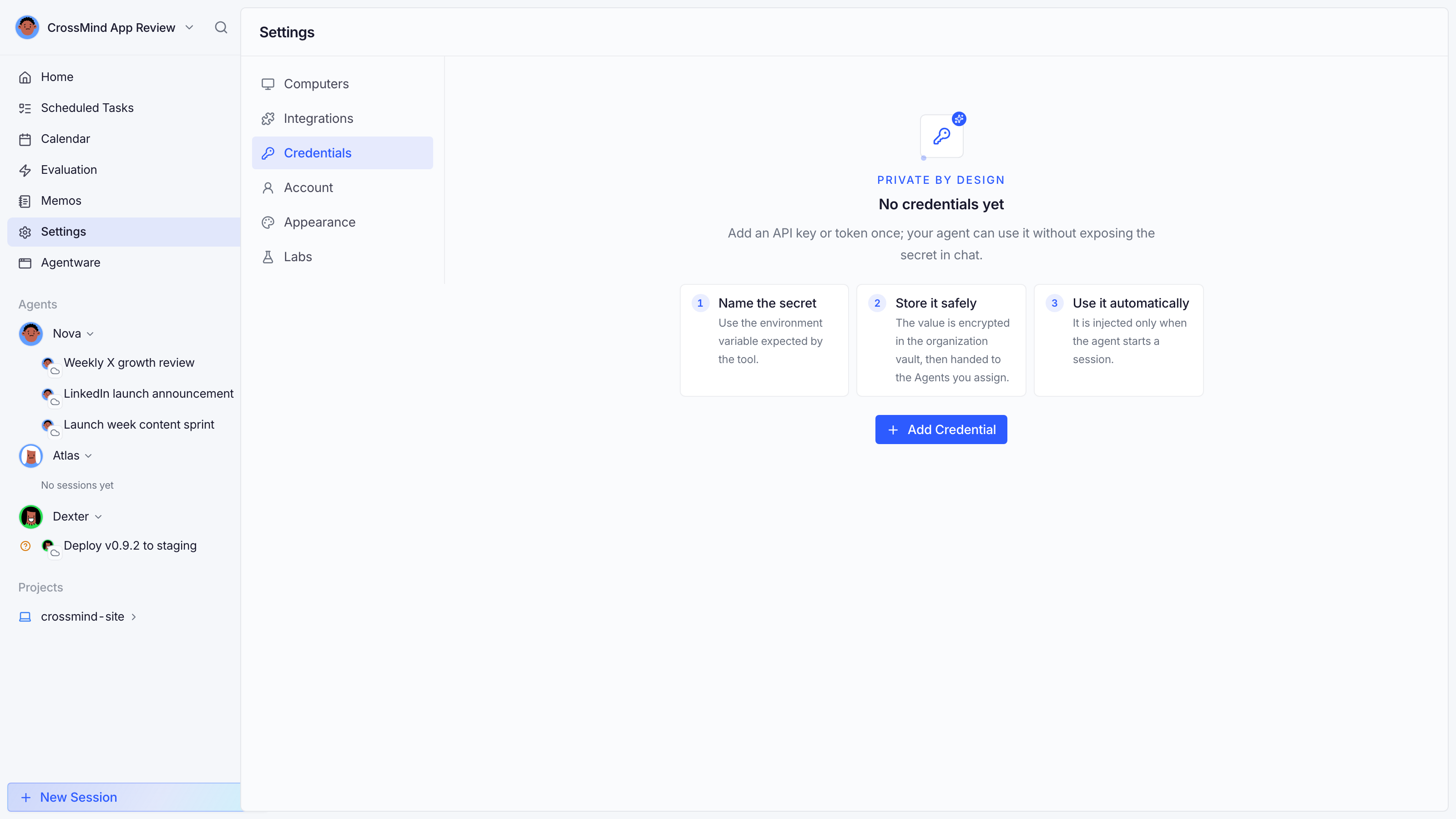Click the orange question status icon by Deploy session
This screenshot has width=1456, height=819.
[x=25, y=546]
